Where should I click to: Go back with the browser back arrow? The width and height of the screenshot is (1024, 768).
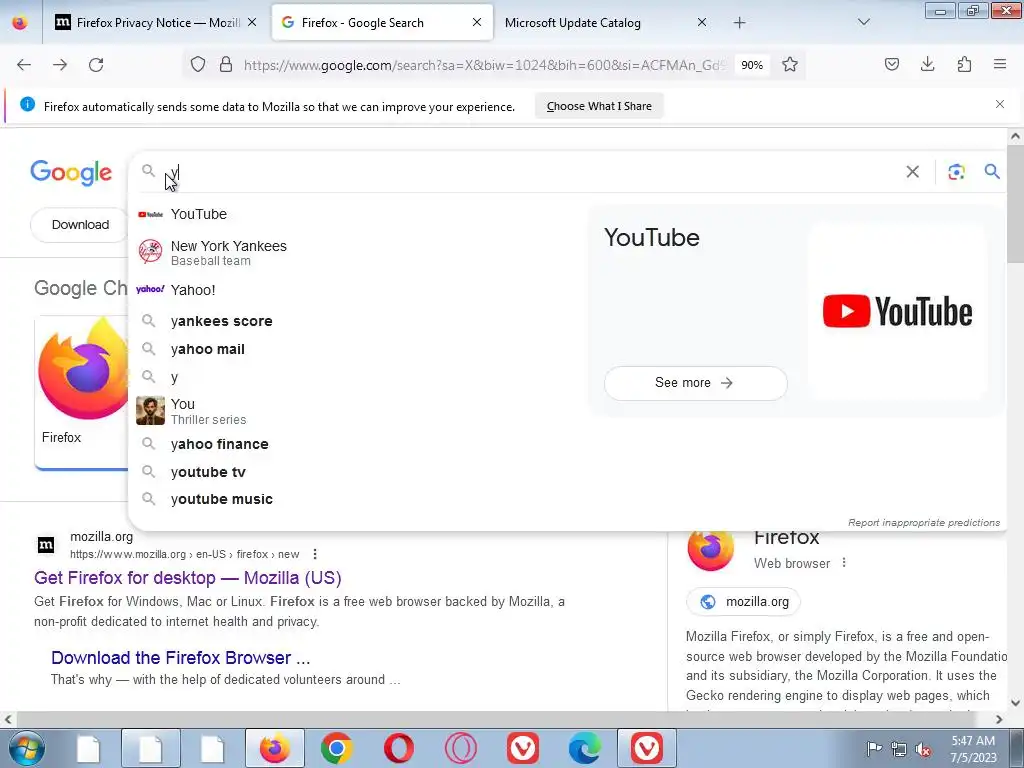click(24, 65)
